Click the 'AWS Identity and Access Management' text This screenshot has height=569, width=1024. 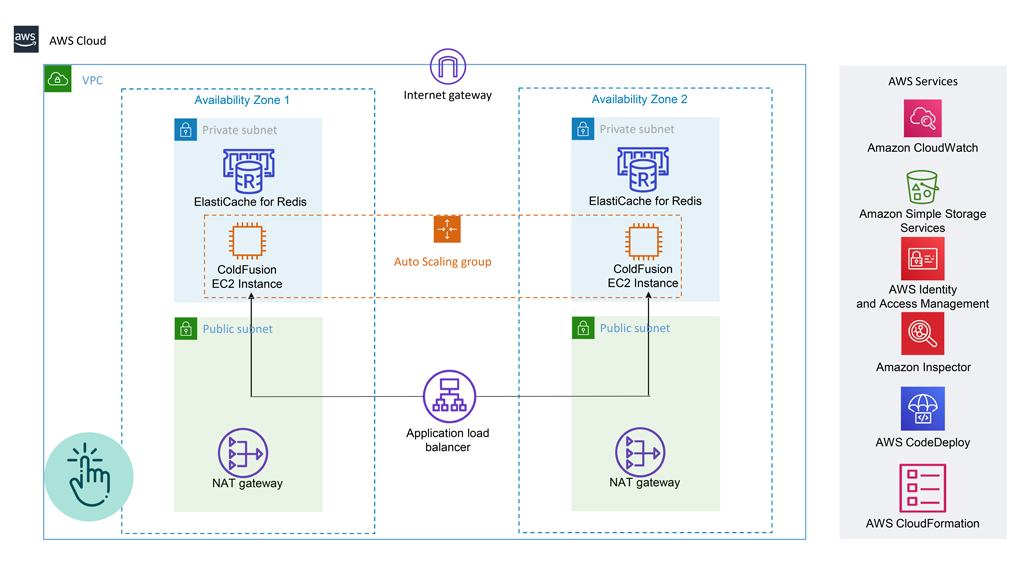tap(923, 297)
